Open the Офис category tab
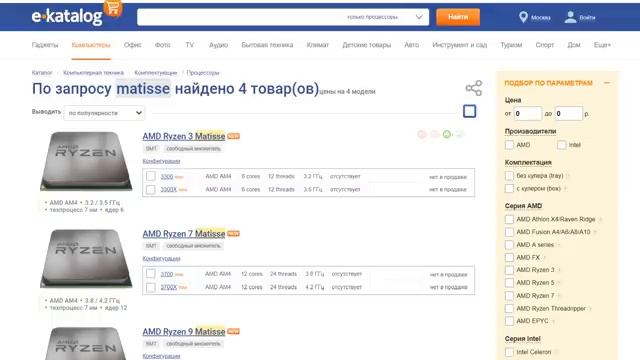Viewport: 640px width, 360px height. pyautogui.click(x=133, y=45)
